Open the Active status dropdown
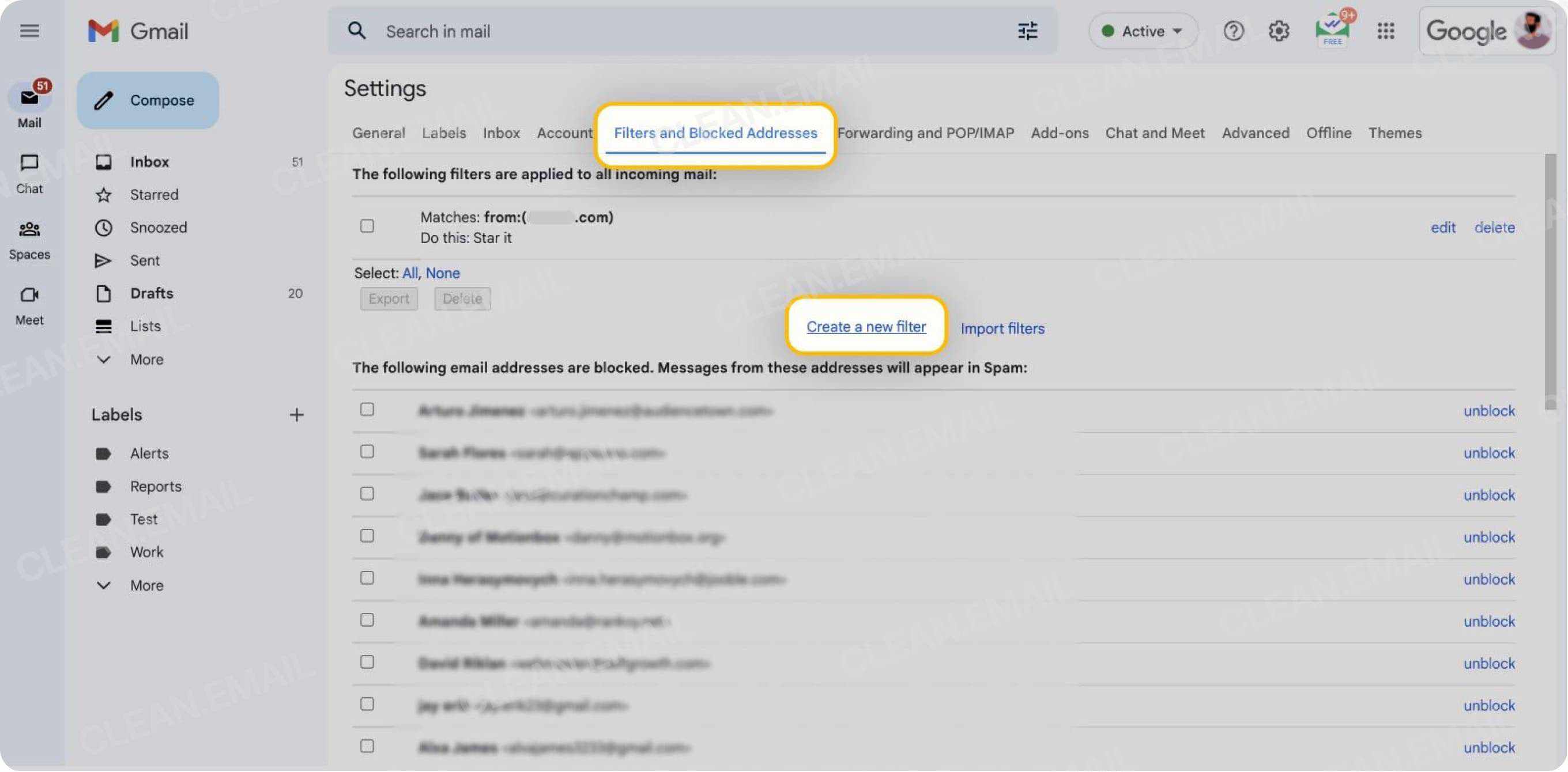 click(x=1143, y=31)
